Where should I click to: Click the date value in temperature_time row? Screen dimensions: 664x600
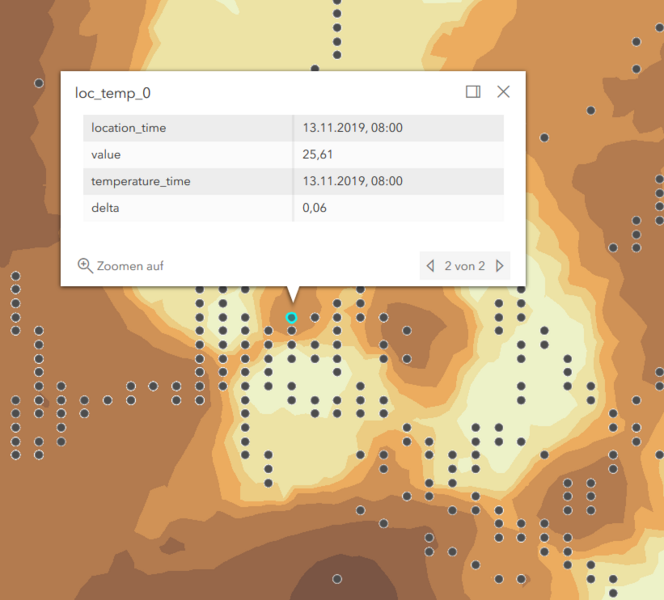352,181
